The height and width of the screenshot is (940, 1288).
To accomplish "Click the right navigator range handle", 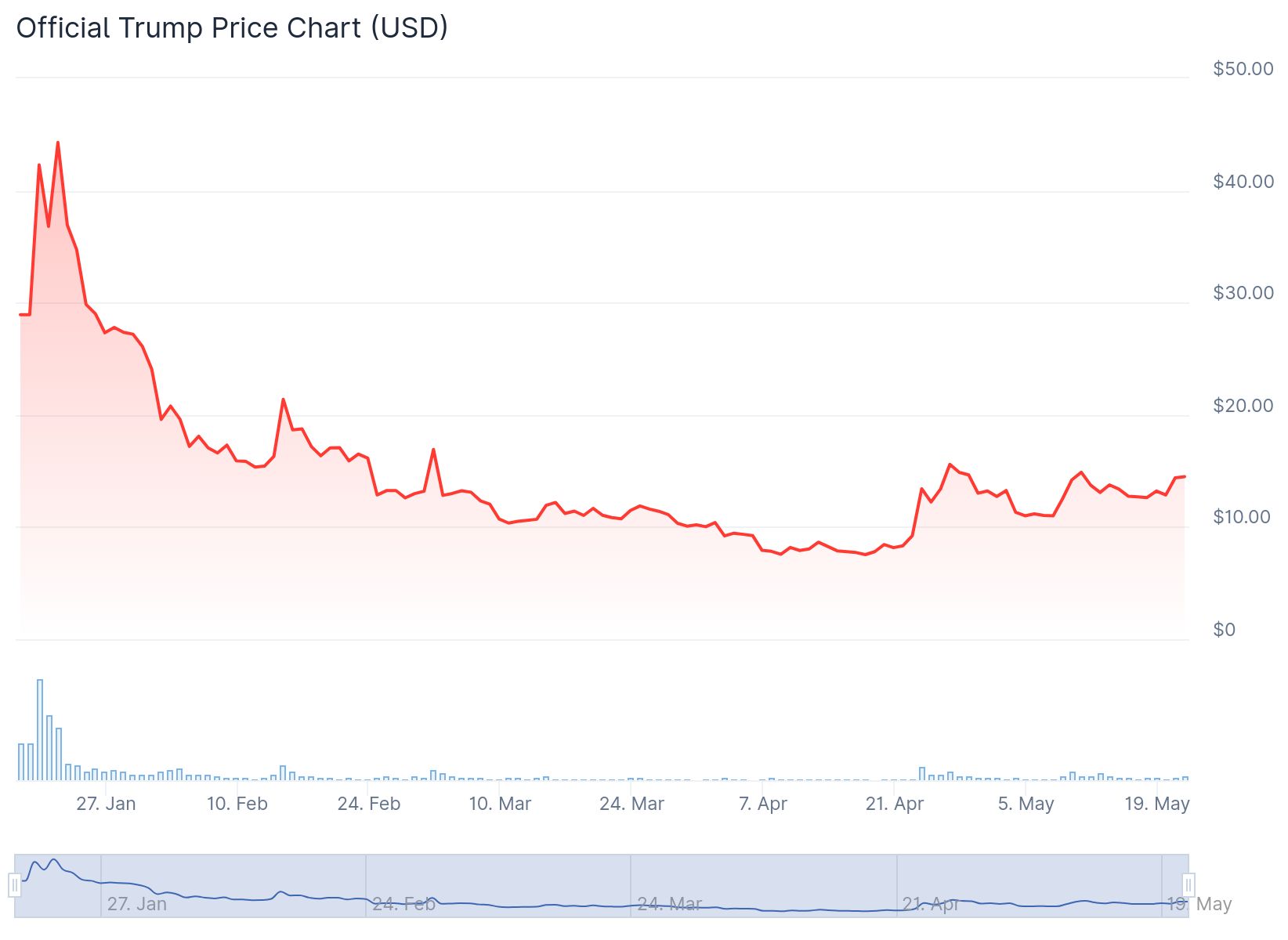I will coord(1188,886).
